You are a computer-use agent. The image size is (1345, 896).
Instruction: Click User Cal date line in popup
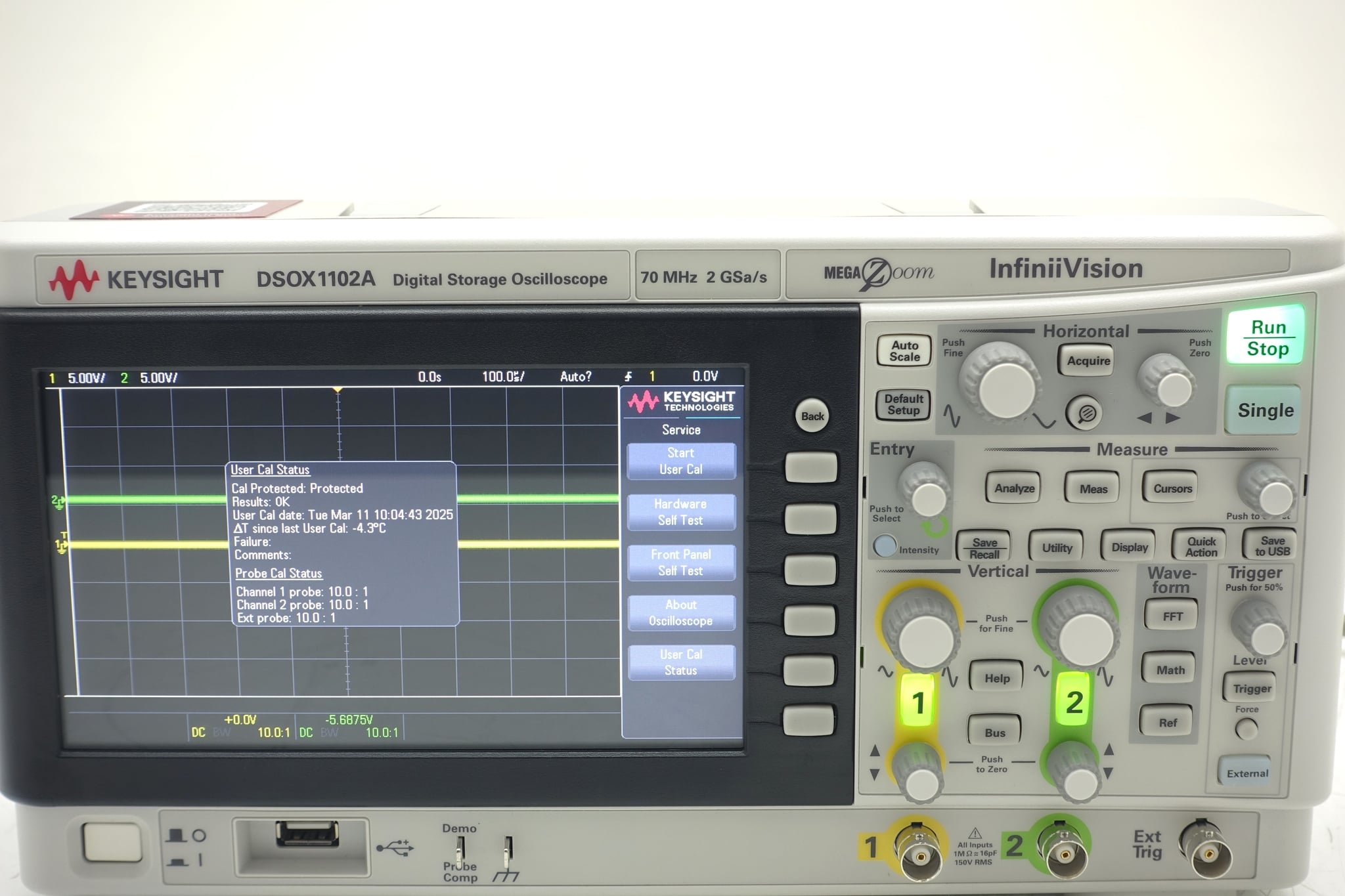(x=343, y=515)
